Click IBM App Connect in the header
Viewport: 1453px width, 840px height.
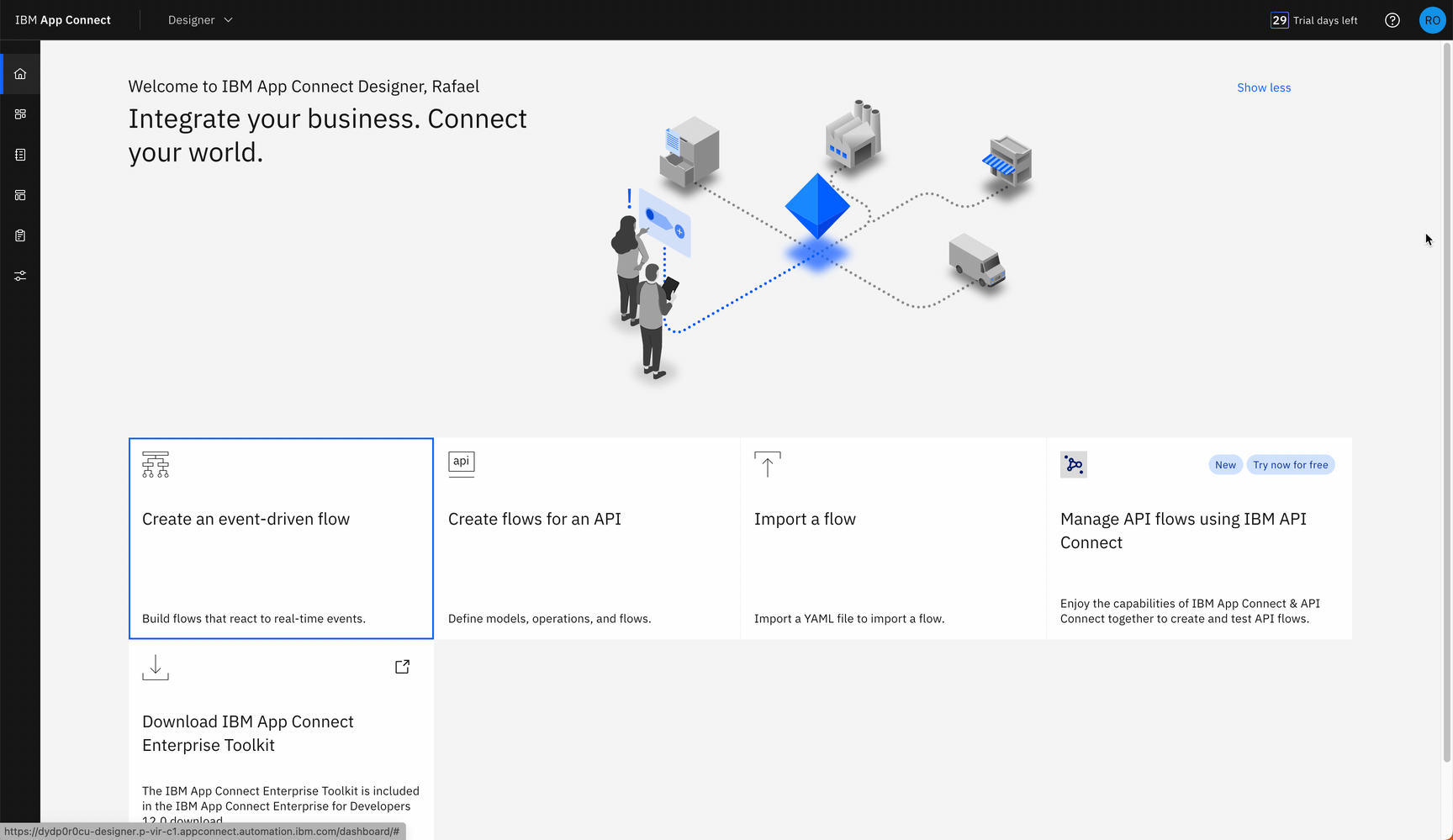[x=62, y=19]
